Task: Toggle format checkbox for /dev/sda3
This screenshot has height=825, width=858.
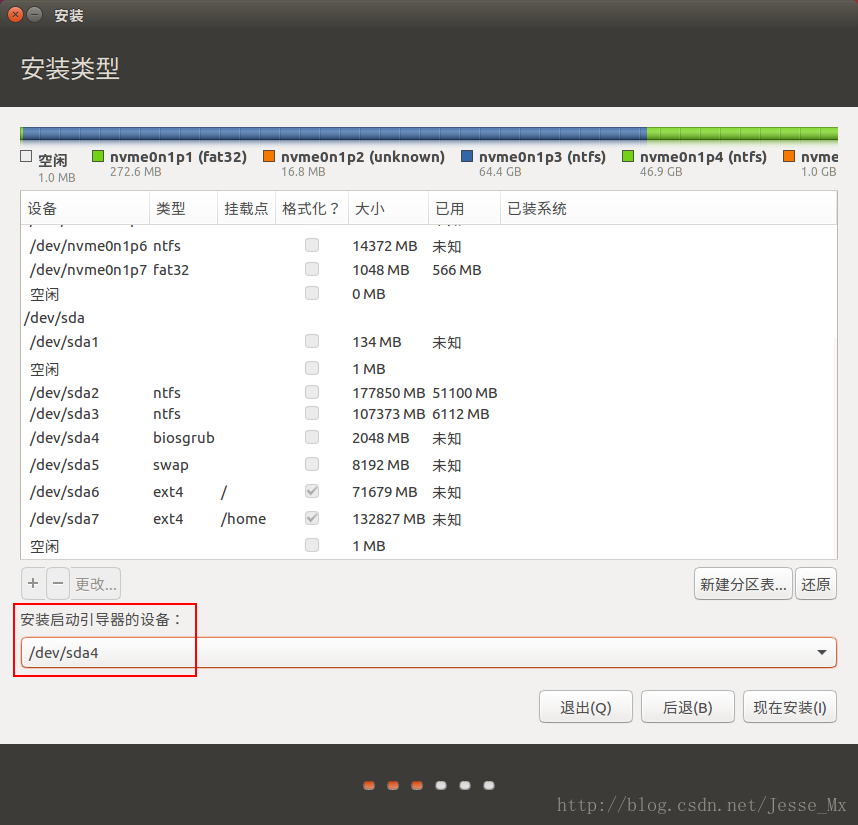Action: (312, 413)
